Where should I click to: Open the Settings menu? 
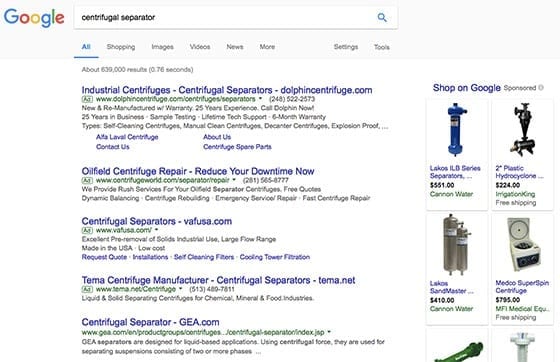click(x=346, y=47)
